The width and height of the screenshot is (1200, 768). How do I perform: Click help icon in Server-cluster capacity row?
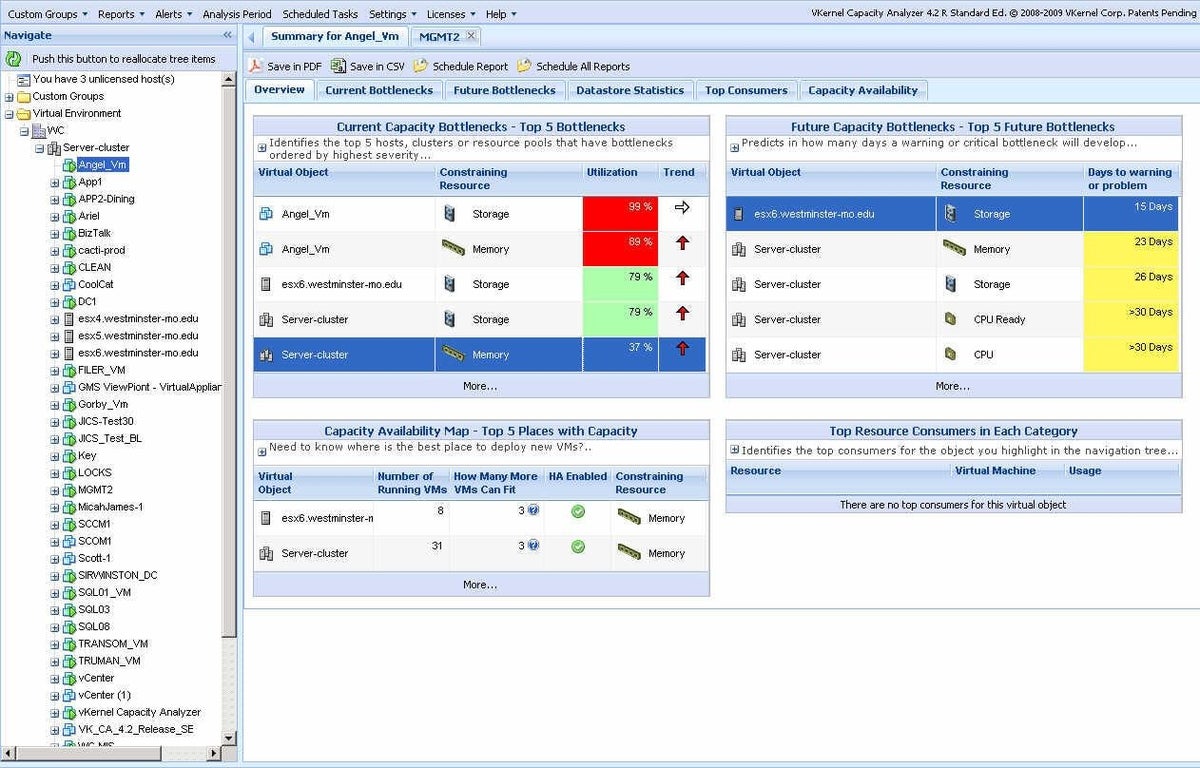pos(533,546)
